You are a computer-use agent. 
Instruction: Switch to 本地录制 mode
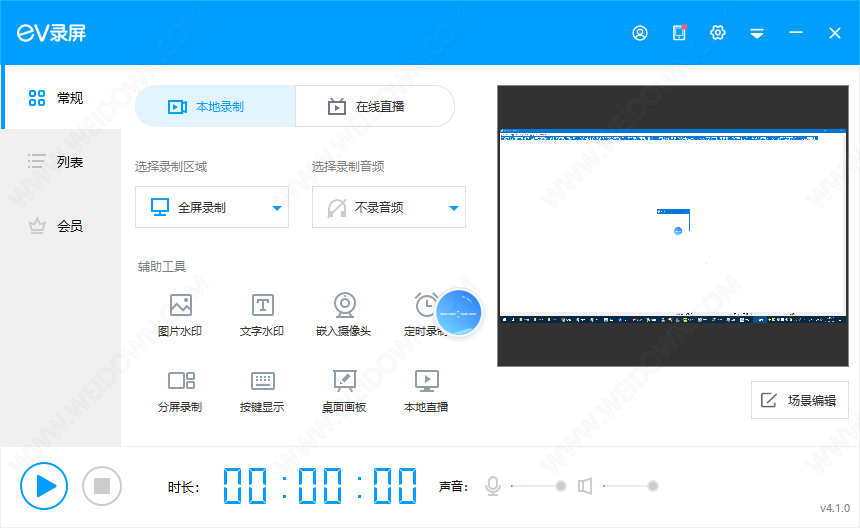click(x=215, y=106)
